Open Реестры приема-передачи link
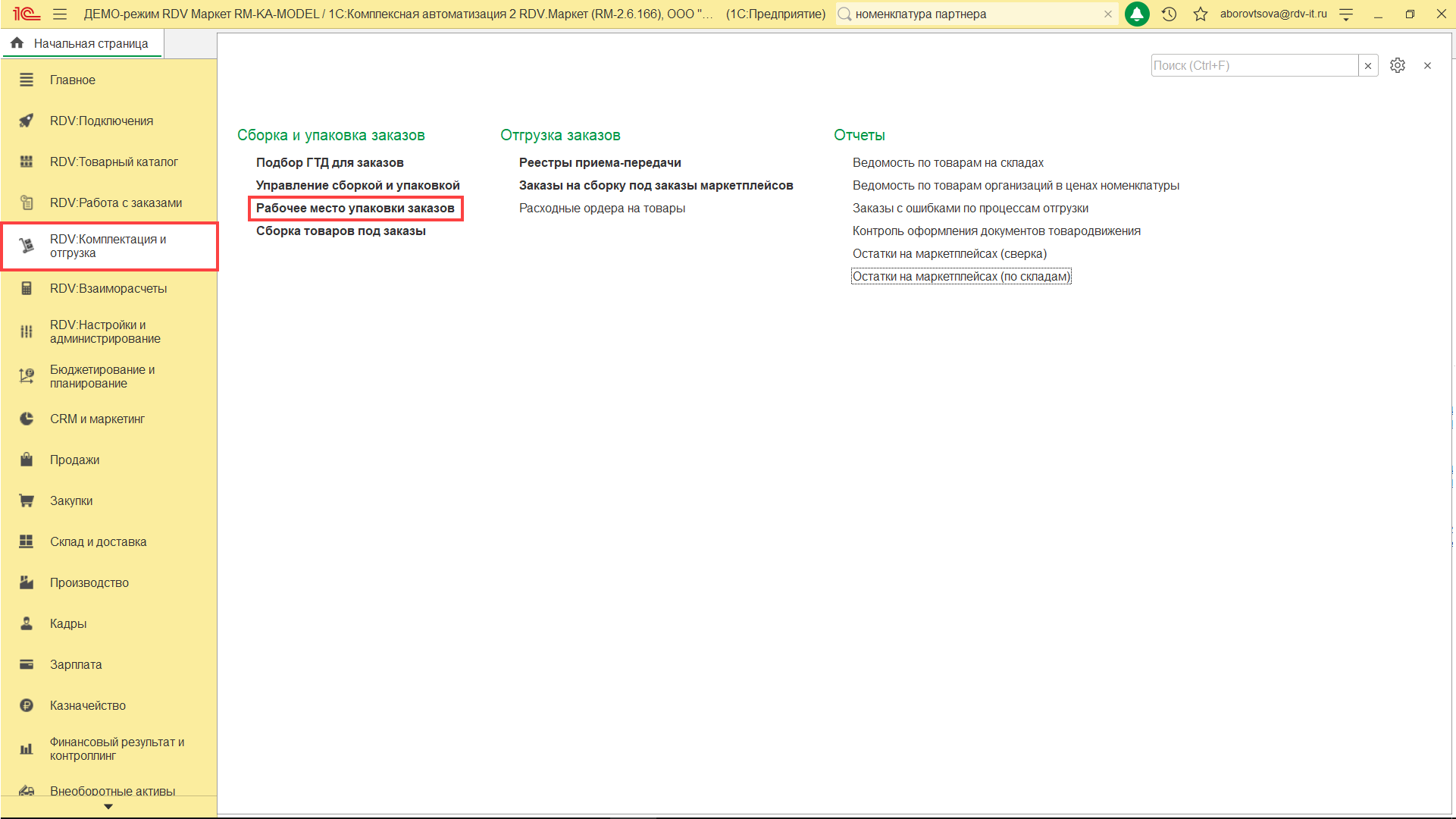1456x819 pixels. coord(600,162)
